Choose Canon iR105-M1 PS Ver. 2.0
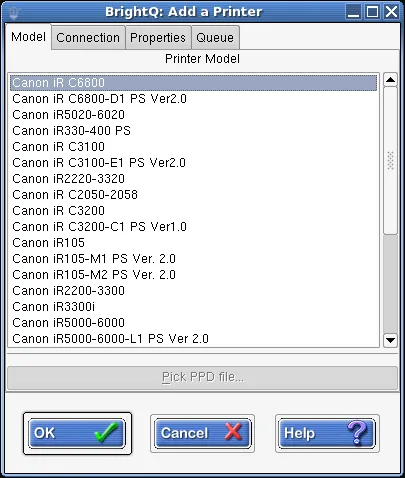Image resolution: width=405 pixels, height=478 pixels. pyautogui.click(x=194, y=259)
